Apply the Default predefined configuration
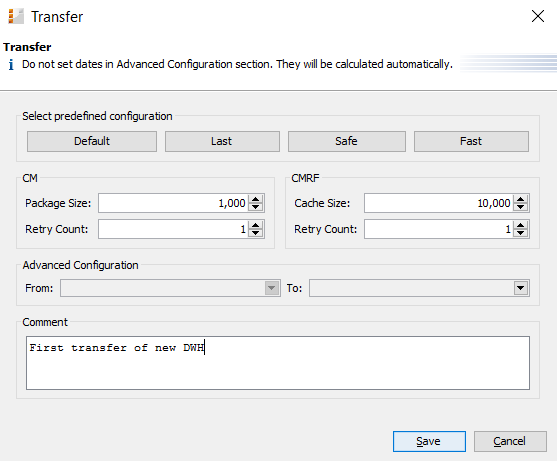Viewport: 557px width, 461px height. point(92,141)
